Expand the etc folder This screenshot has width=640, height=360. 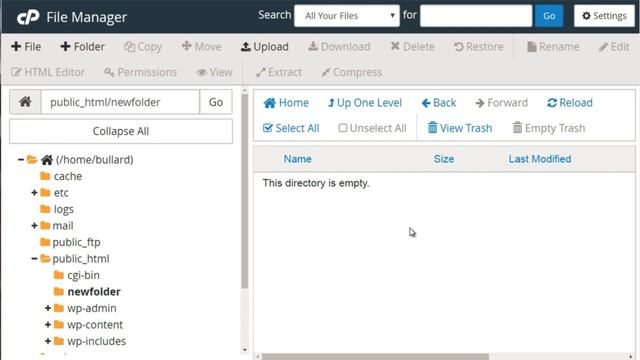click(34, 193)
